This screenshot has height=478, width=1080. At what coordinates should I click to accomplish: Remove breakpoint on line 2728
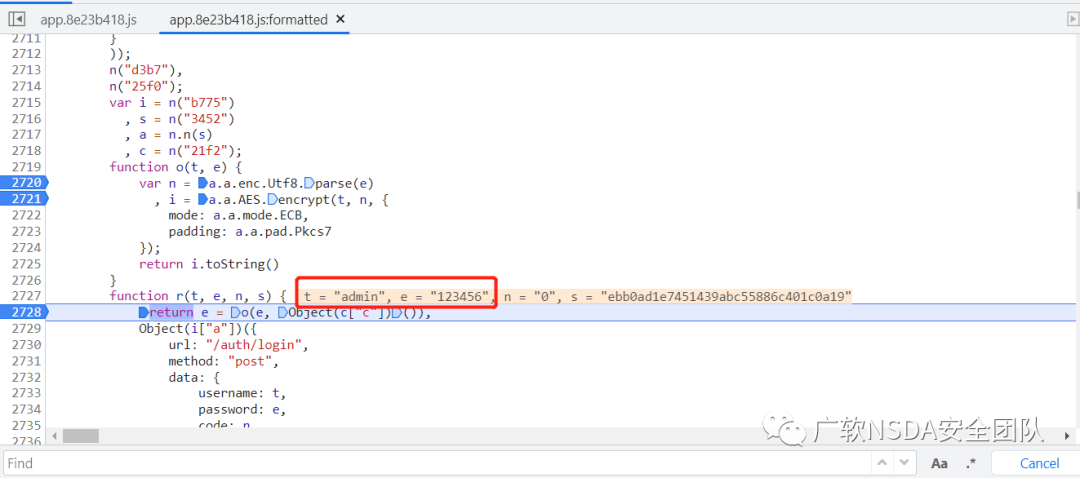click(23, 312)
